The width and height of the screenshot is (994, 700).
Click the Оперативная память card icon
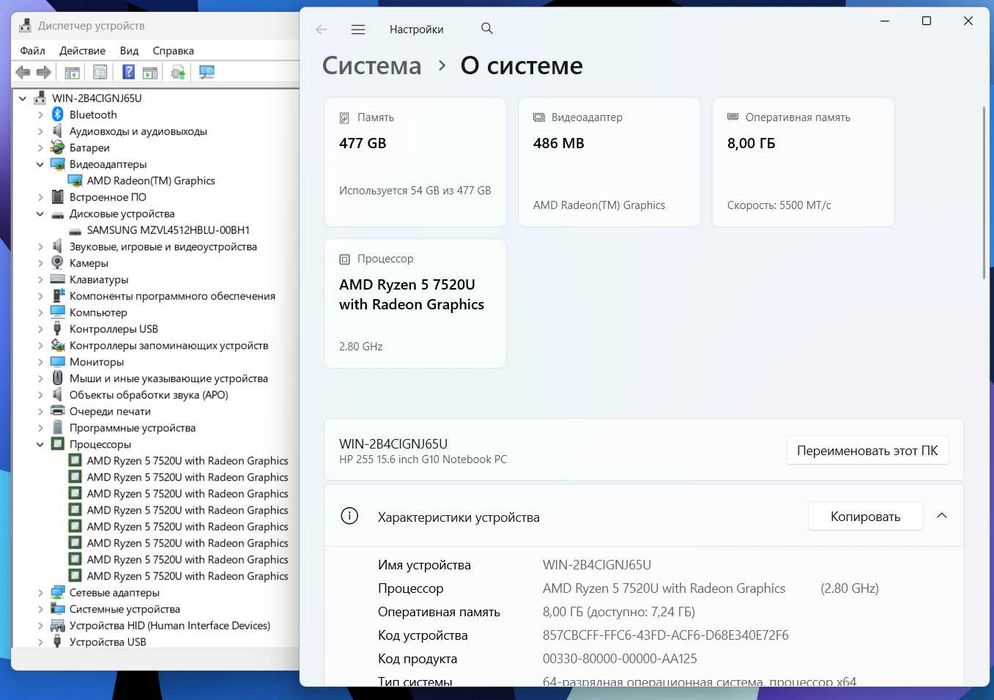point(733,117)
